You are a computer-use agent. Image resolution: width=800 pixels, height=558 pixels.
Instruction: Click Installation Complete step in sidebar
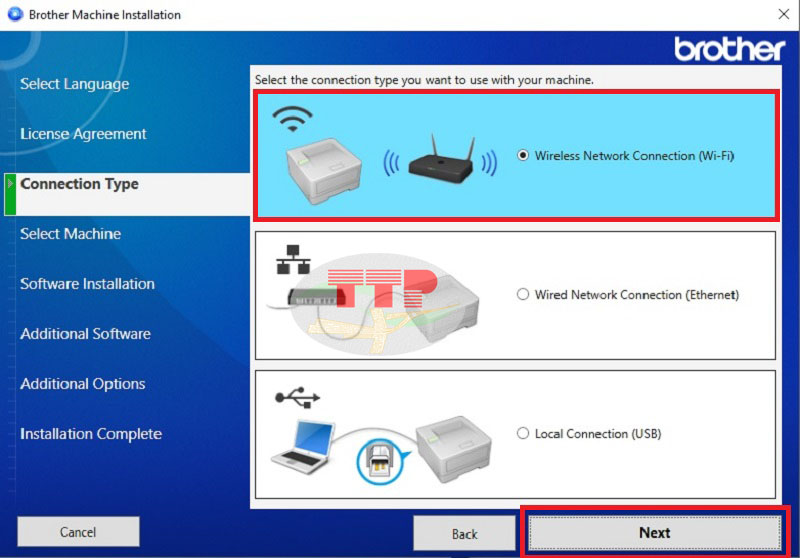click(x=91, y=434)
